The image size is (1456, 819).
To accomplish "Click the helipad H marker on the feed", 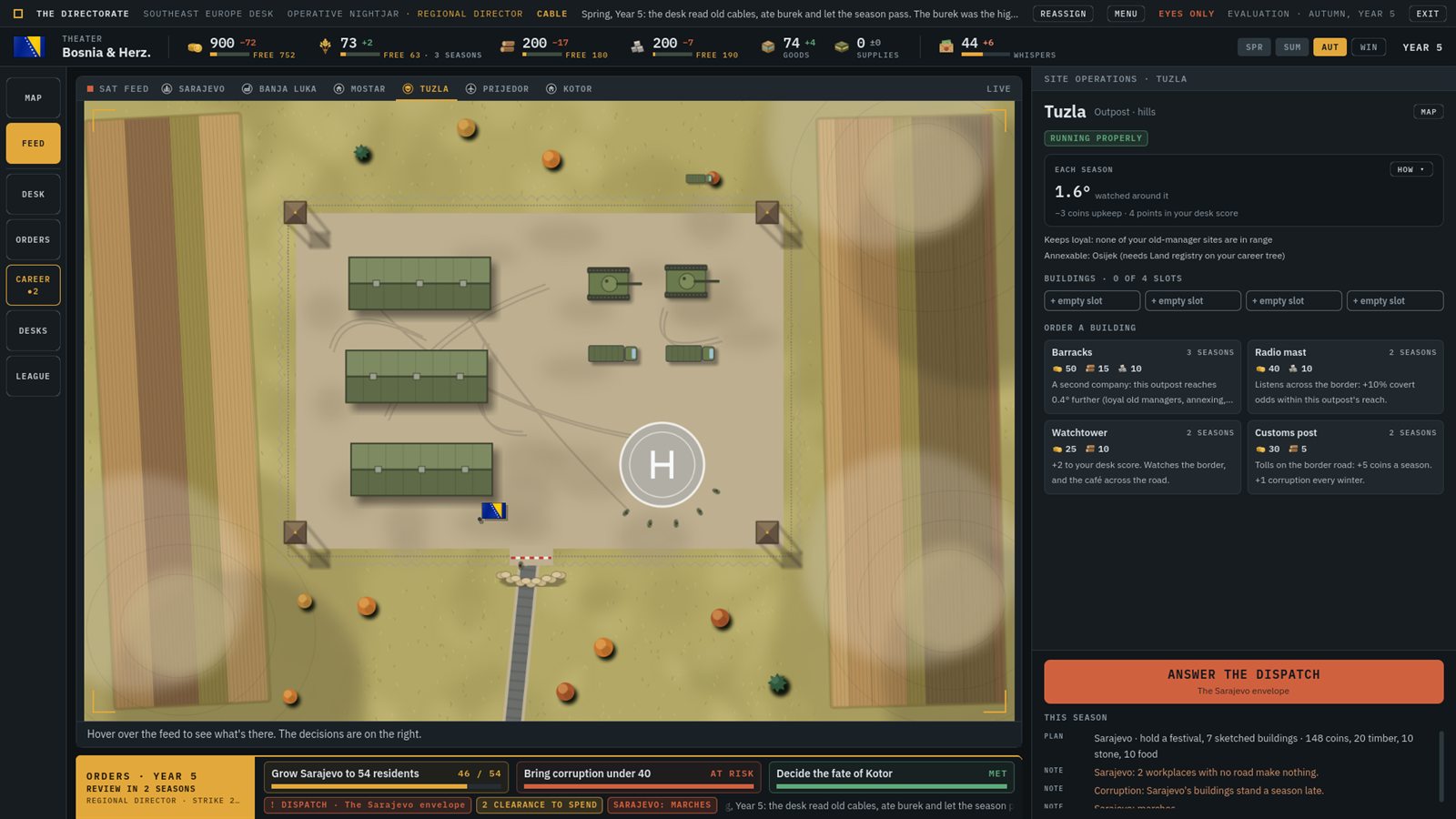I will pyautogui.click(x=662, y=465).
